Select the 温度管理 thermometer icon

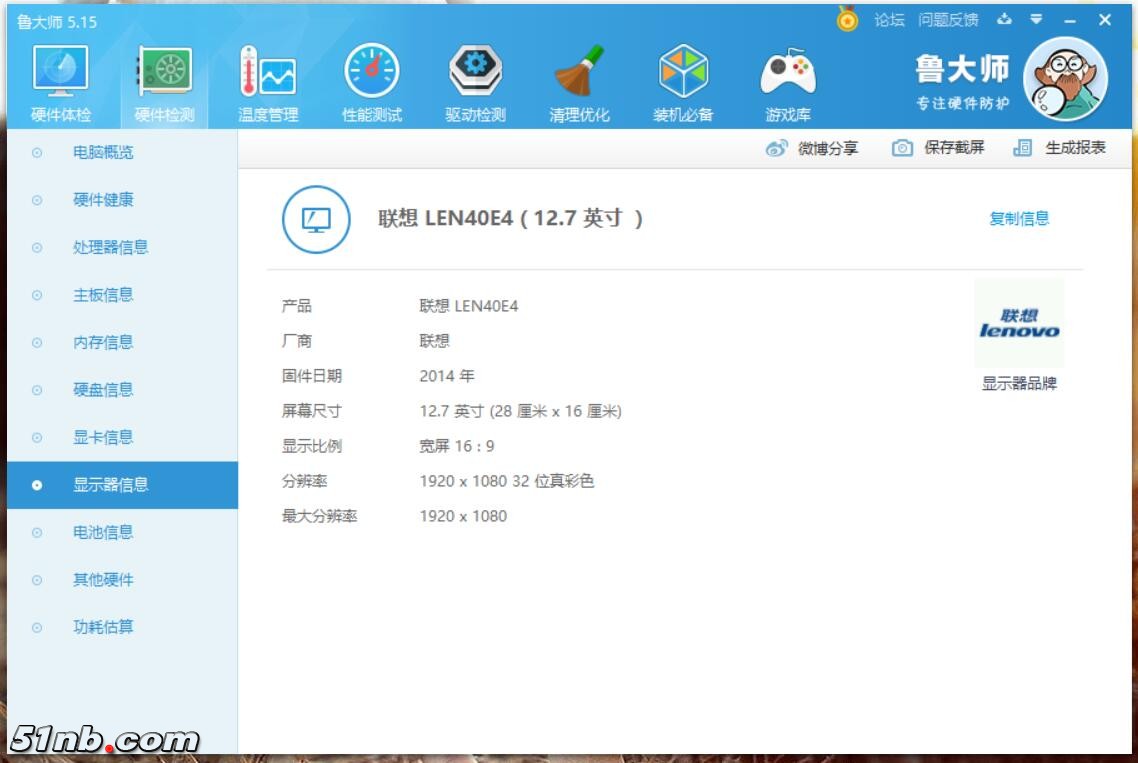click(x=267, y=74)
